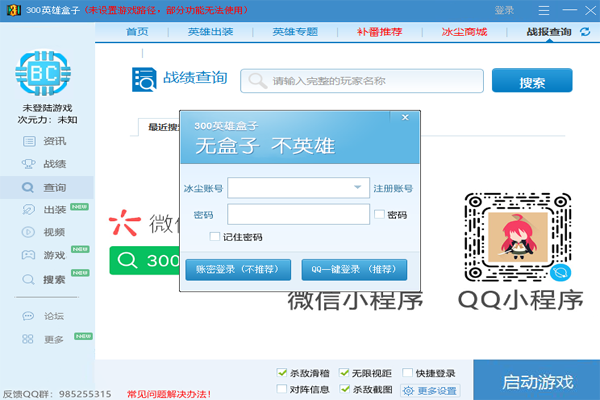Open the 更多 grid sidebar item
Viewport: 600px width, 400px height.
tap(43, 339)
